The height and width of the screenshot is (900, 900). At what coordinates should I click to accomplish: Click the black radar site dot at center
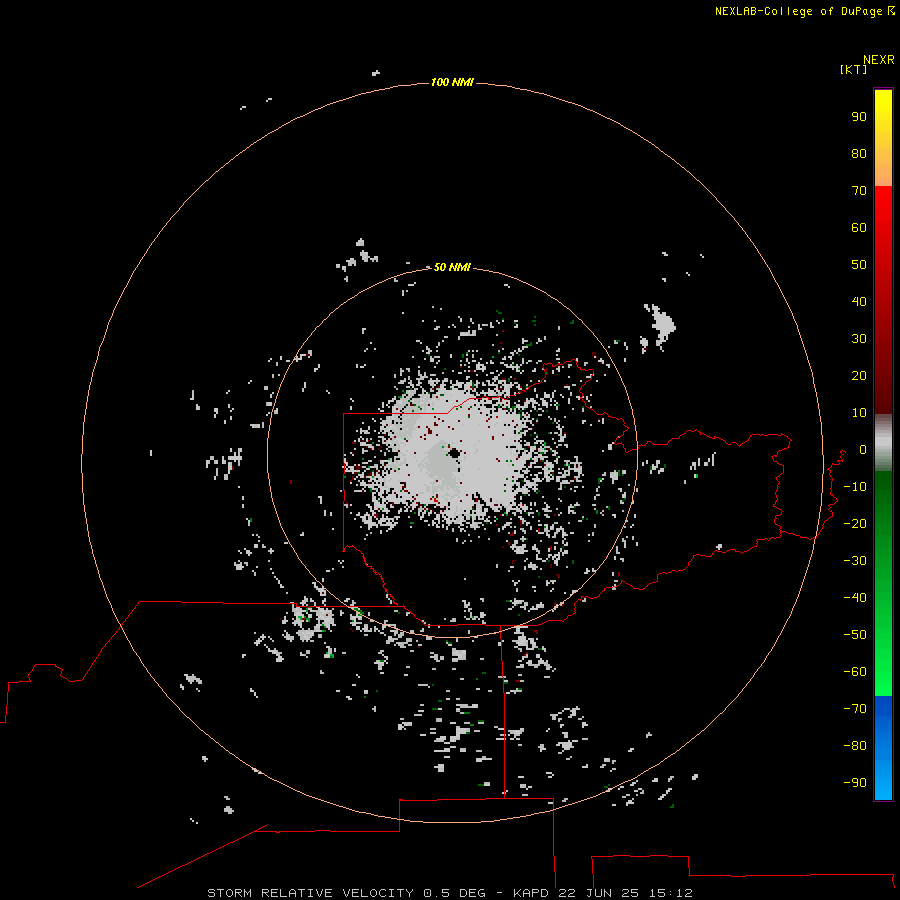[x=455, y=453]
